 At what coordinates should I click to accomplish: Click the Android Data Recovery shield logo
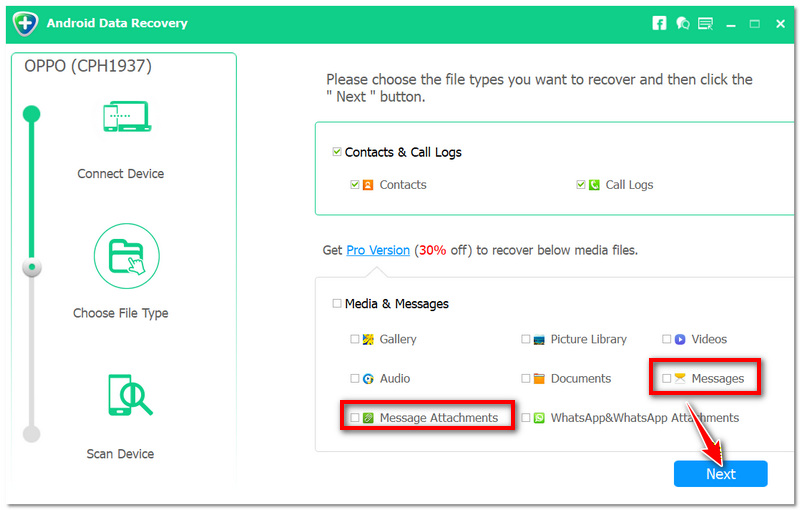click(x=25, y=23)
